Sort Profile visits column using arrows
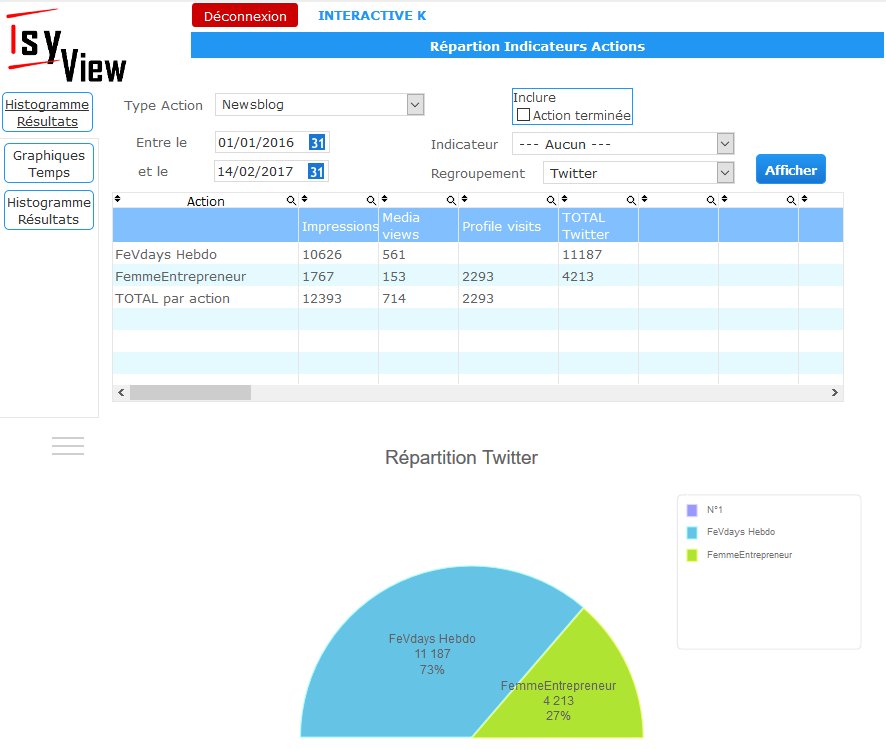 pyautogui.click(x=464, y=198)
